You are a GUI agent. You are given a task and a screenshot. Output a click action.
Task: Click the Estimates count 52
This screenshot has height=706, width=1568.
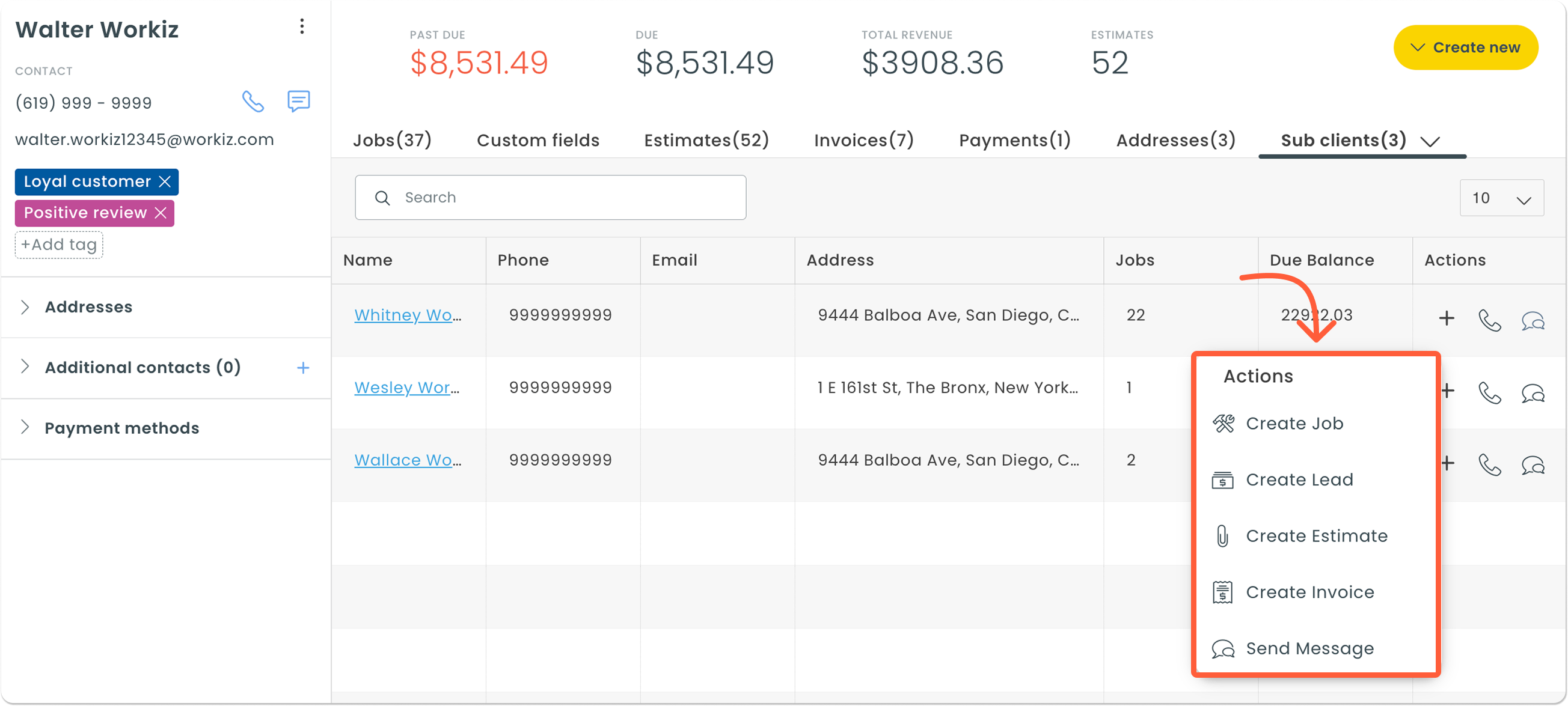1110,62
